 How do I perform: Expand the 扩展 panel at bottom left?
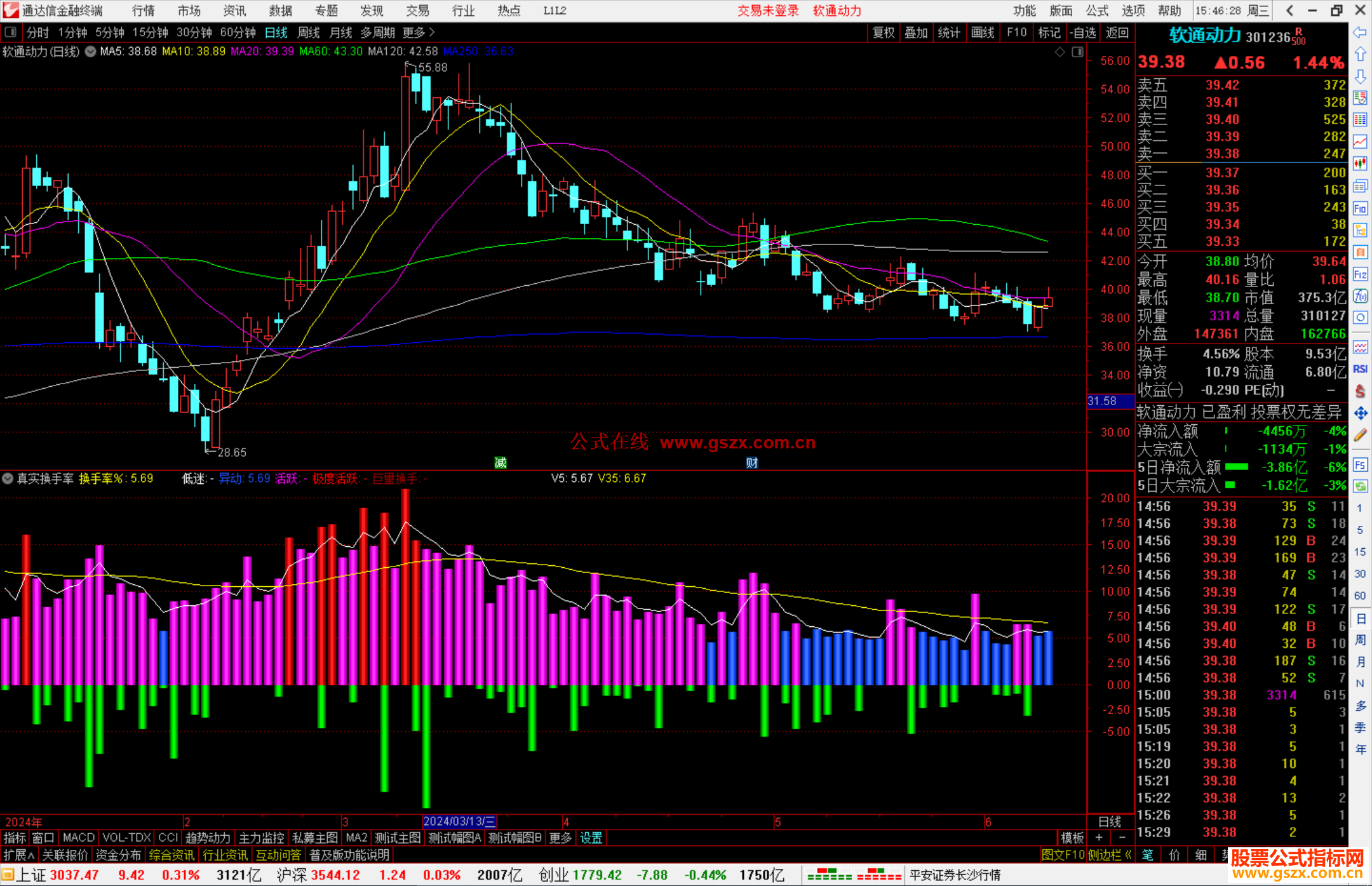click(19, 855)
